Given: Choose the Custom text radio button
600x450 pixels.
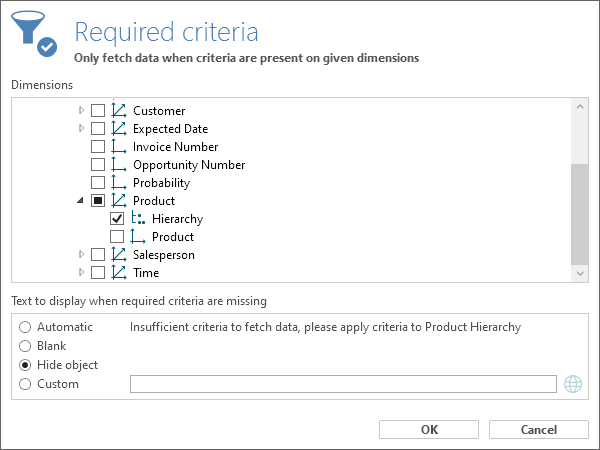Looking at the screenshot, I should click(25, 384).
